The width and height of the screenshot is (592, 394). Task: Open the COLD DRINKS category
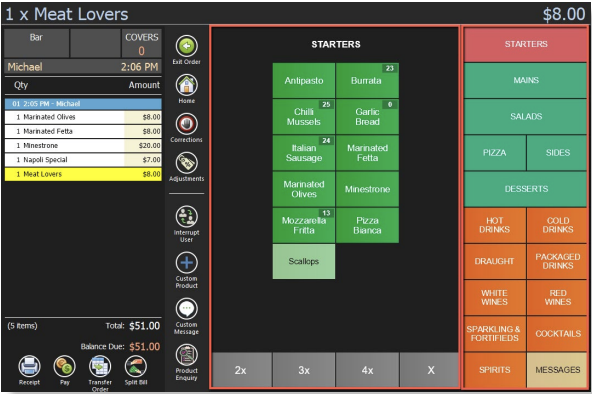[x=557, y=225]
